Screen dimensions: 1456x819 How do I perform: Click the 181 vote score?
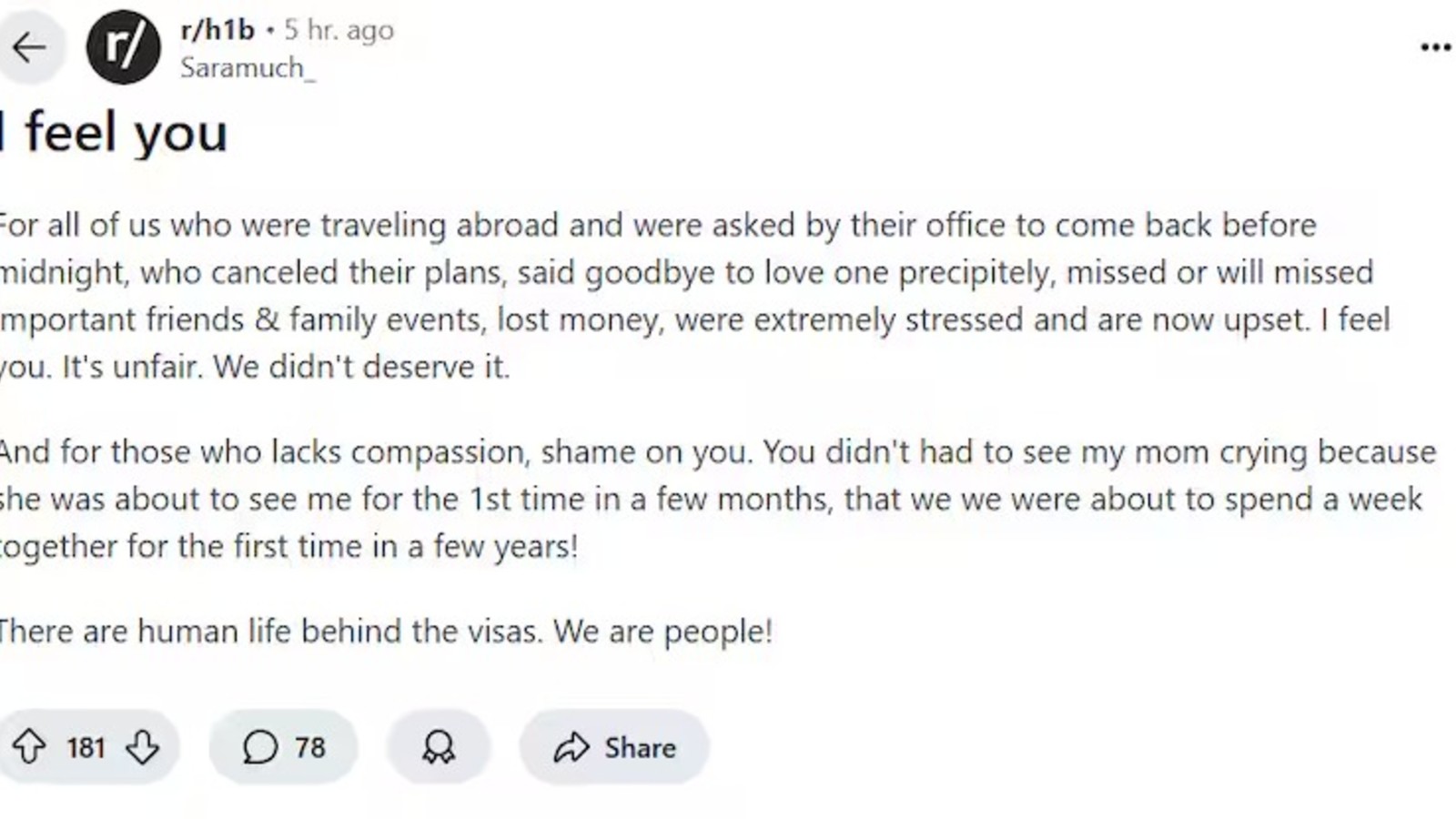click(x=86, y=747)
